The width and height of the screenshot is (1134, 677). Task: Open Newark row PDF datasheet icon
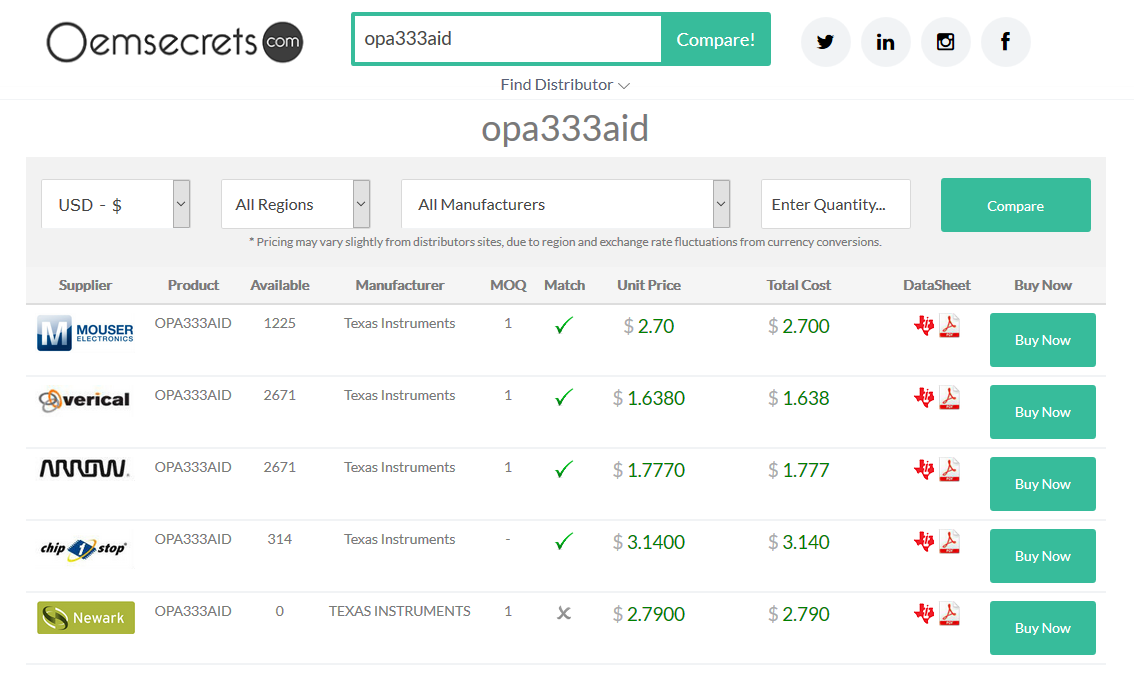point(950,613)
